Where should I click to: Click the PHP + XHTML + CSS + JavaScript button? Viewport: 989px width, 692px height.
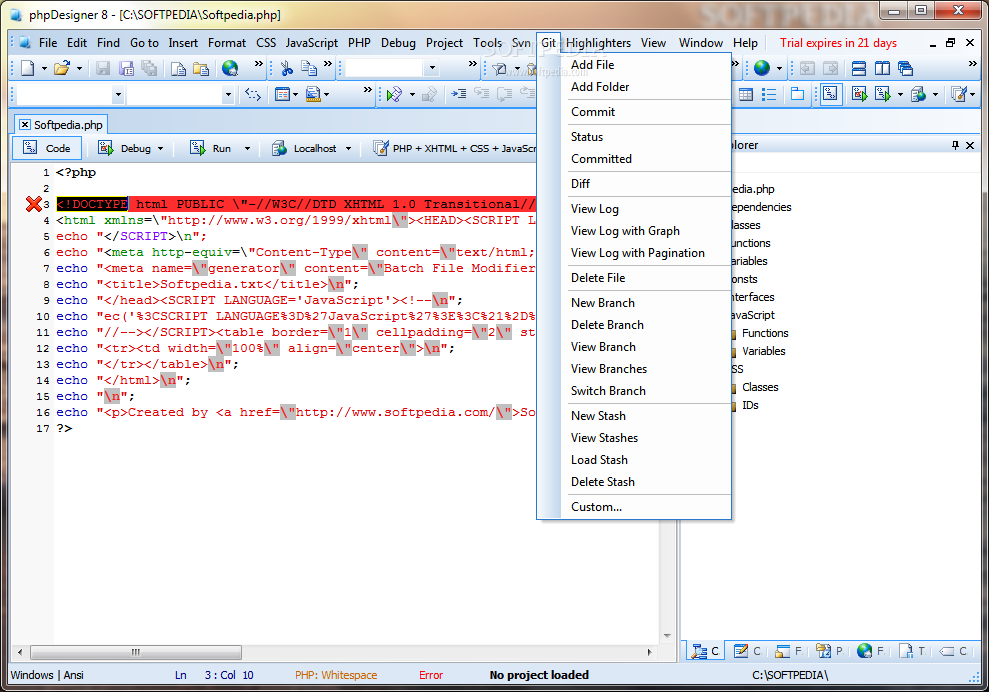point(455,148)
